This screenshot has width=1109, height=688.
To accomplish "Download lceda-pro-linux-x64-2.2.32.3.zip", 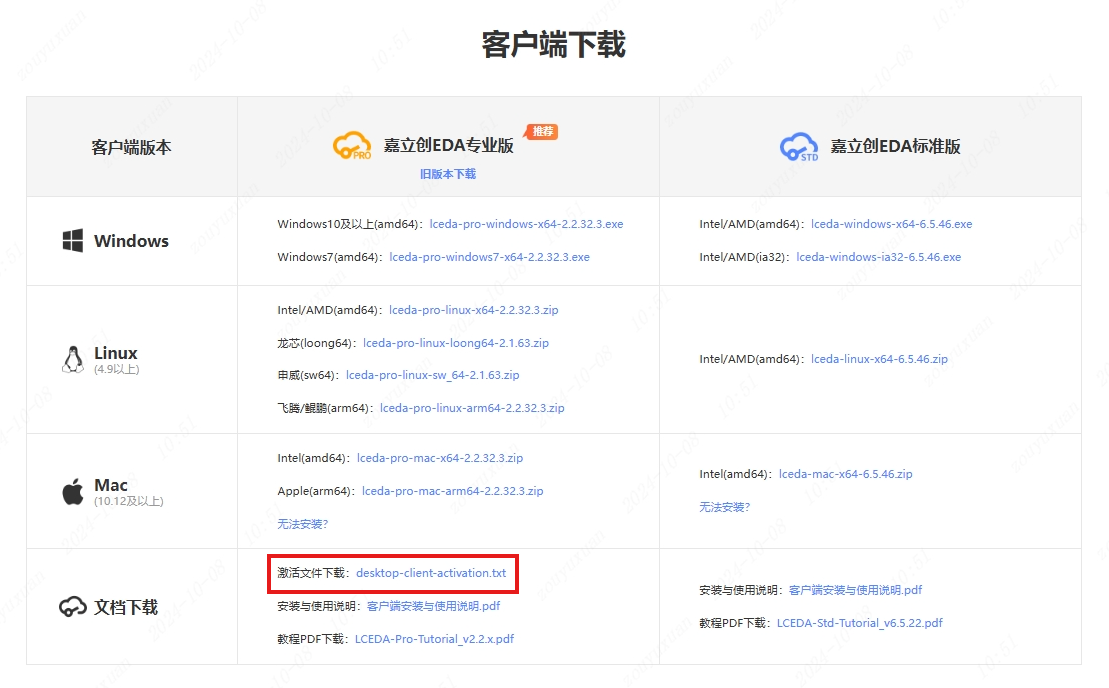I will click(474, 310).
